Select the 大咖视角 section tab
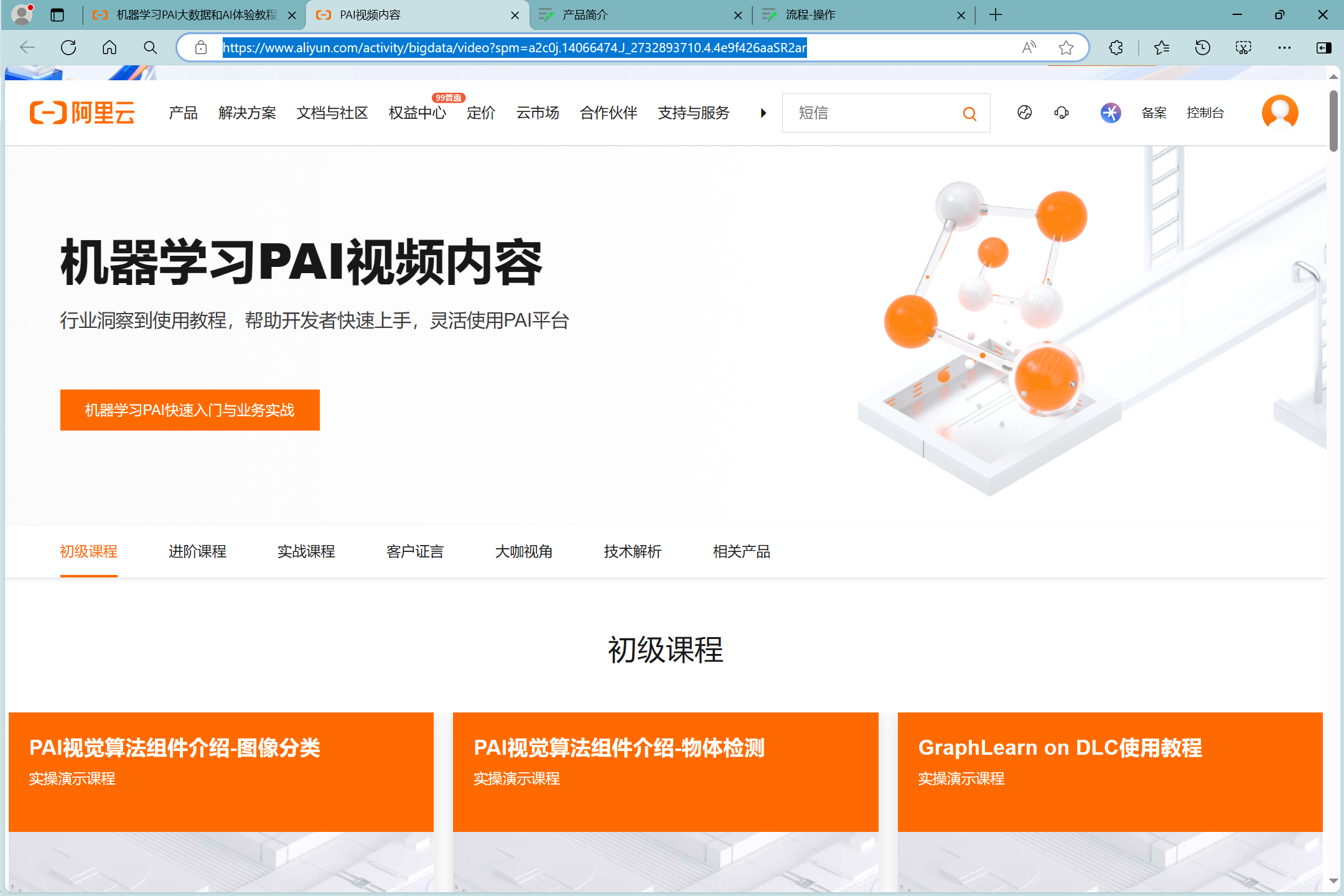The width and height of the screenshot is (1344, 896). click(x=524, y=552)
